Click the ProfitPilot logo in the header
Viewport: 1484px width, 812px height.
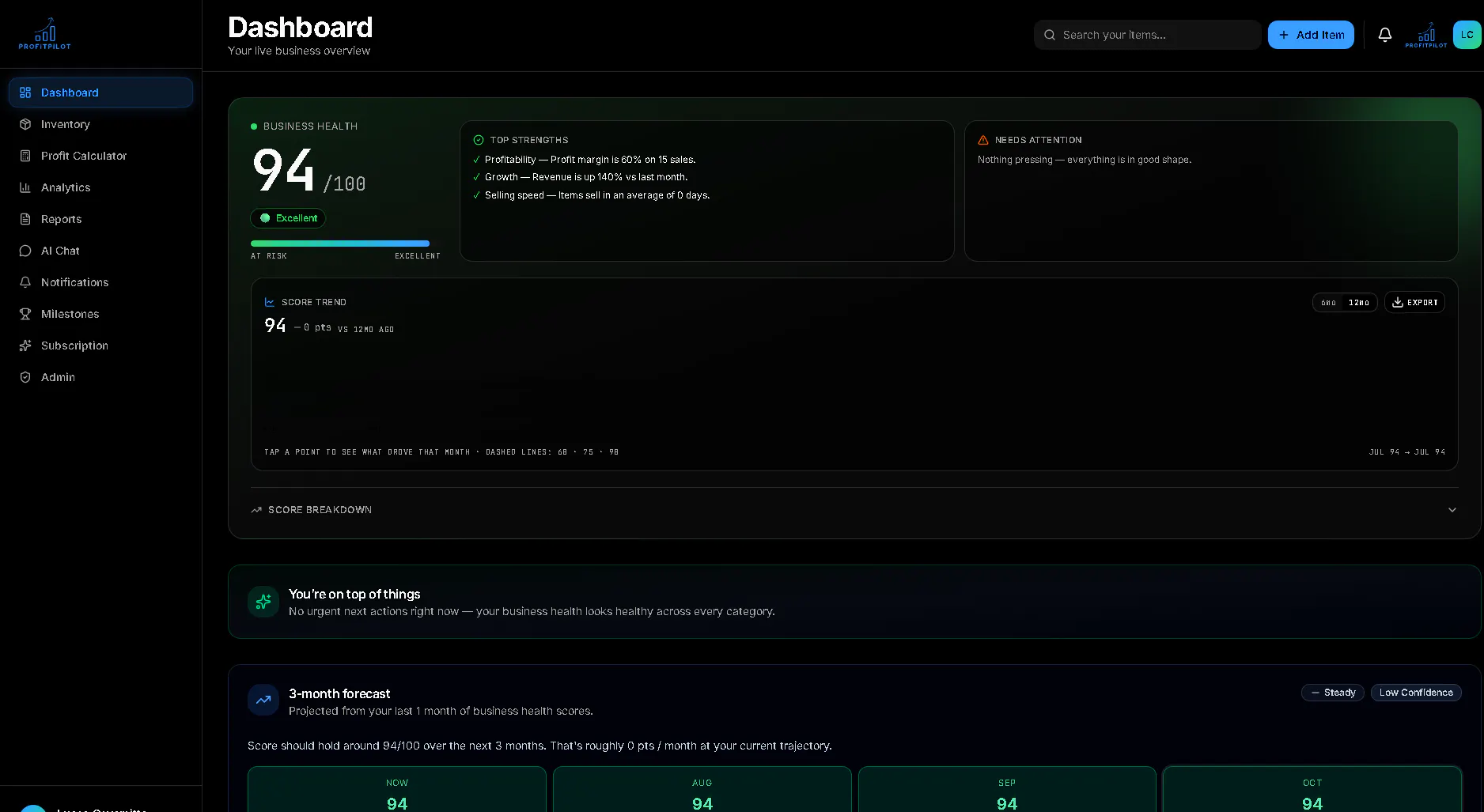point(1426,35)
